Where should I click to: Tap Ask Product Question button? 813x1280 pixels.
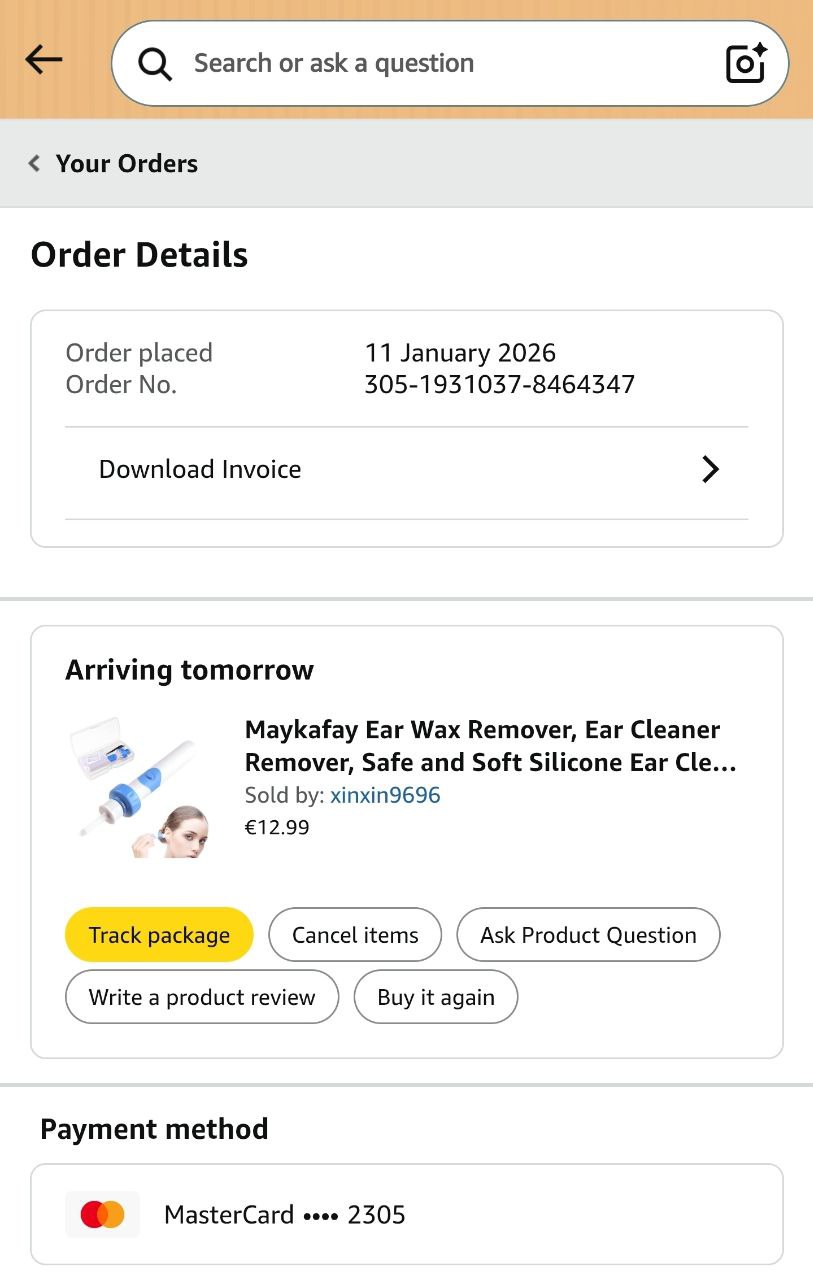[588, 935]
